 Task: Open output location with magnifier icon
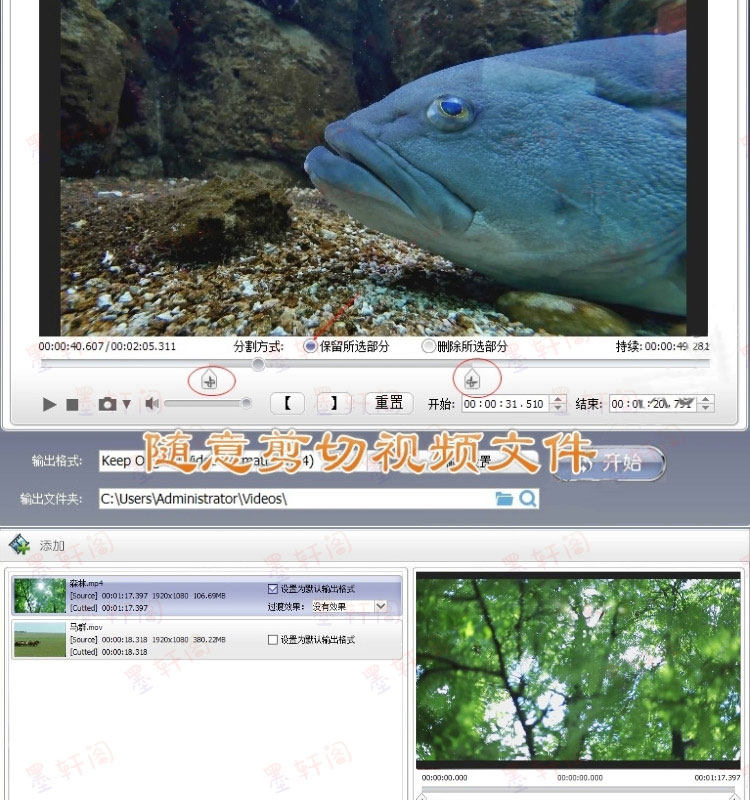[528, 498]
